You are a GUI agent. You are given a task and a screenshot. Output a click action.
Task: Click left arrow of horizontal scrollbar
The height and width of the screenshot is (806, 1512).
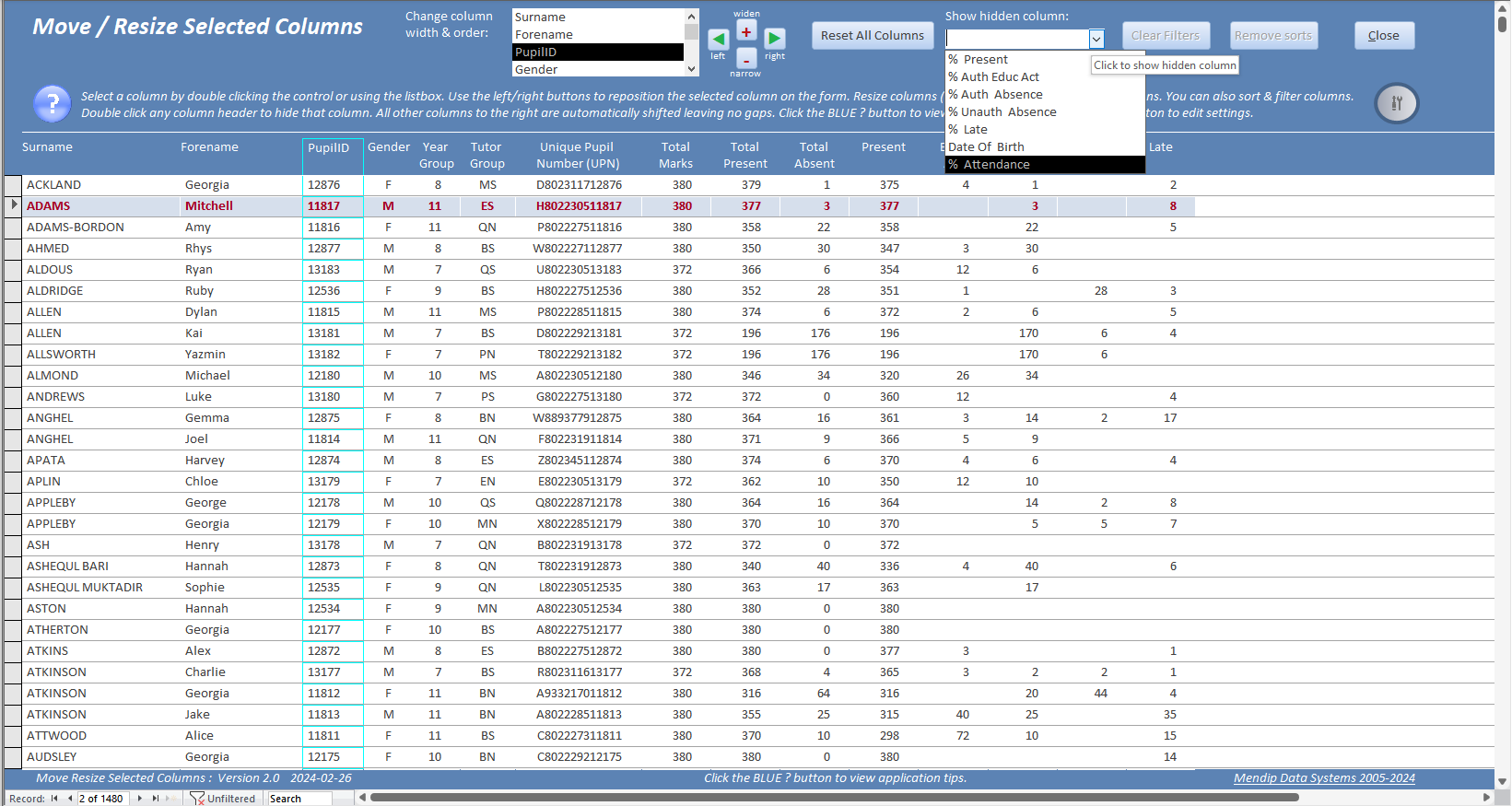(x=362, y=798)
